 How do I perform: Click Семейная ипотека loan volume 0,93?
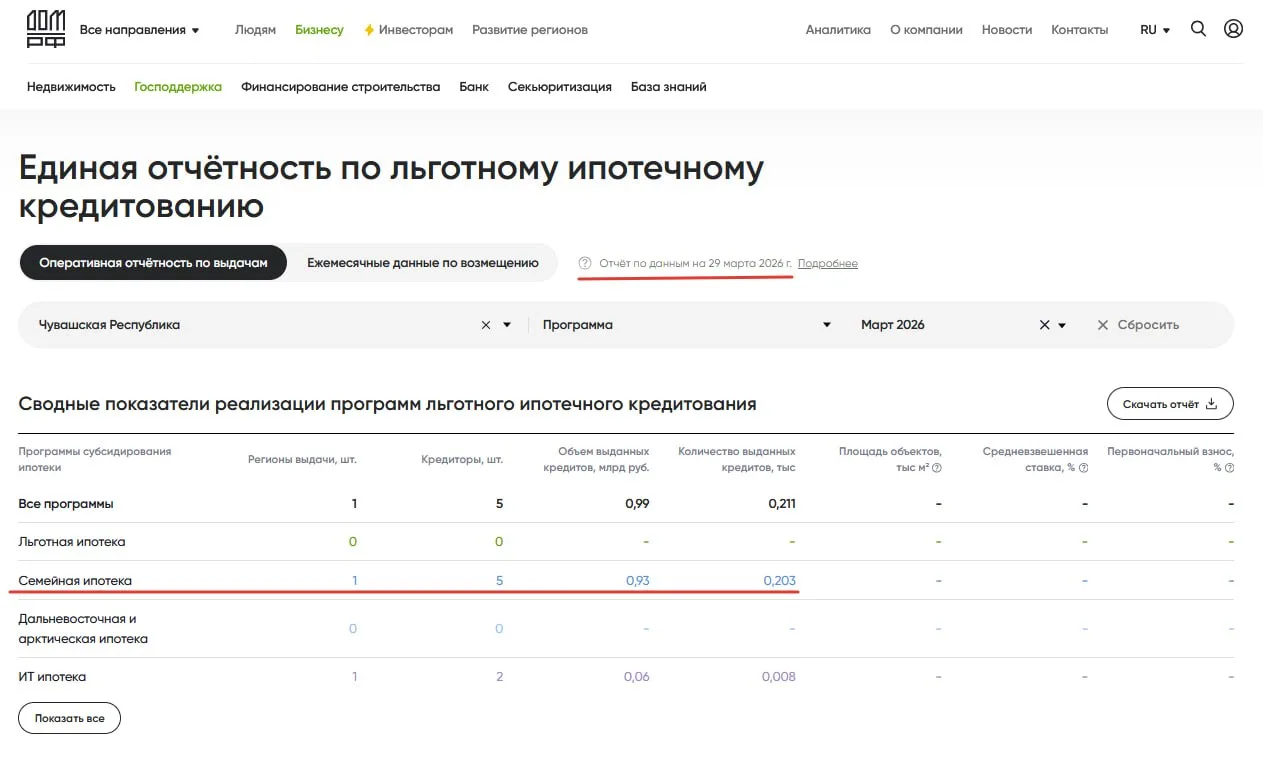(637, 580)
